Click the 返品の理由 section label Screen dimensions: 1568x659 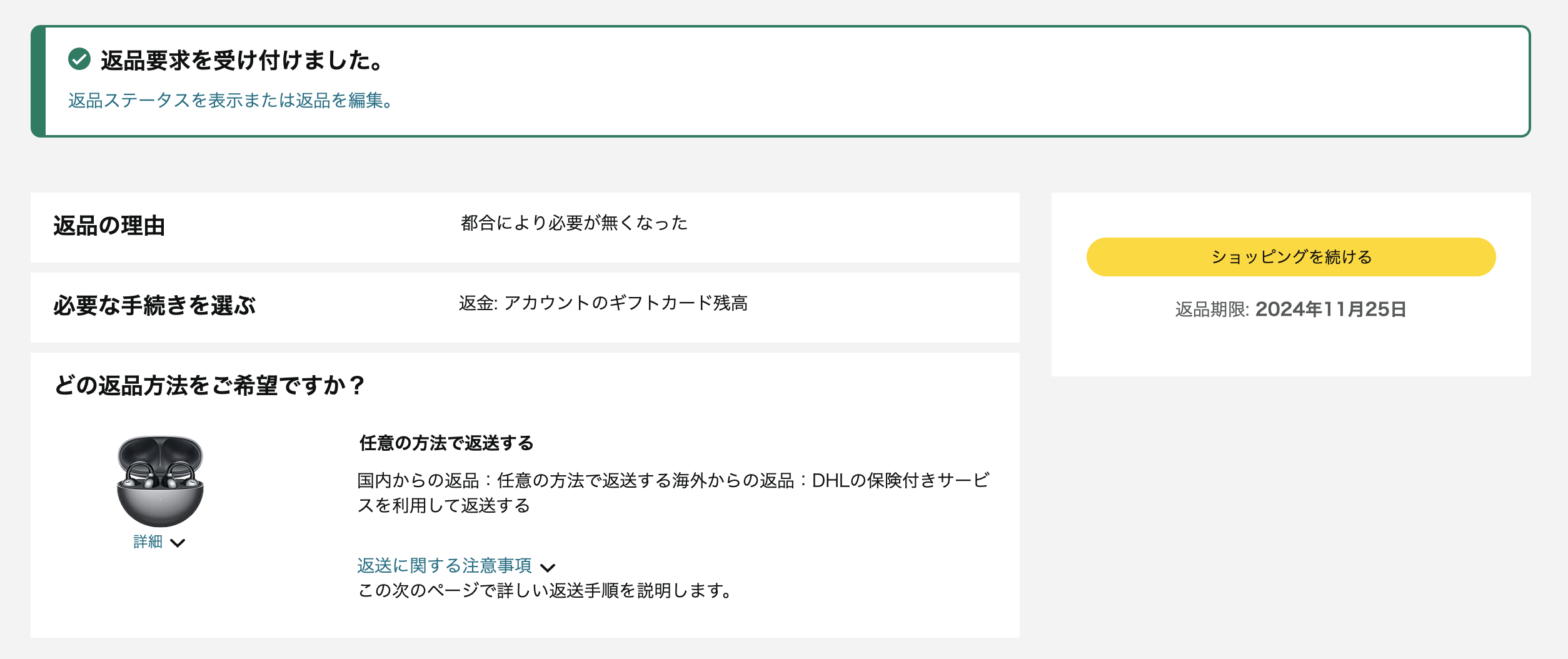[109, 226]
